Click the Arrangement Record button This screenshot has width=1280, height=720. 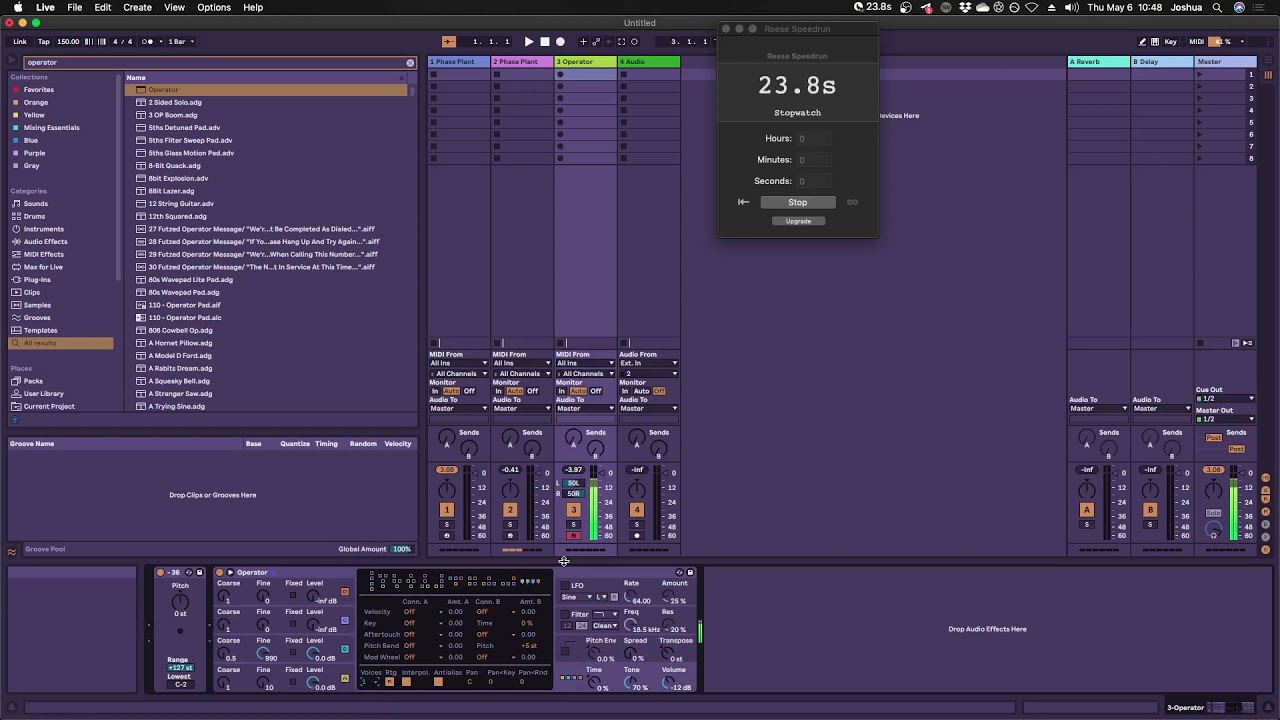point(560,42)
